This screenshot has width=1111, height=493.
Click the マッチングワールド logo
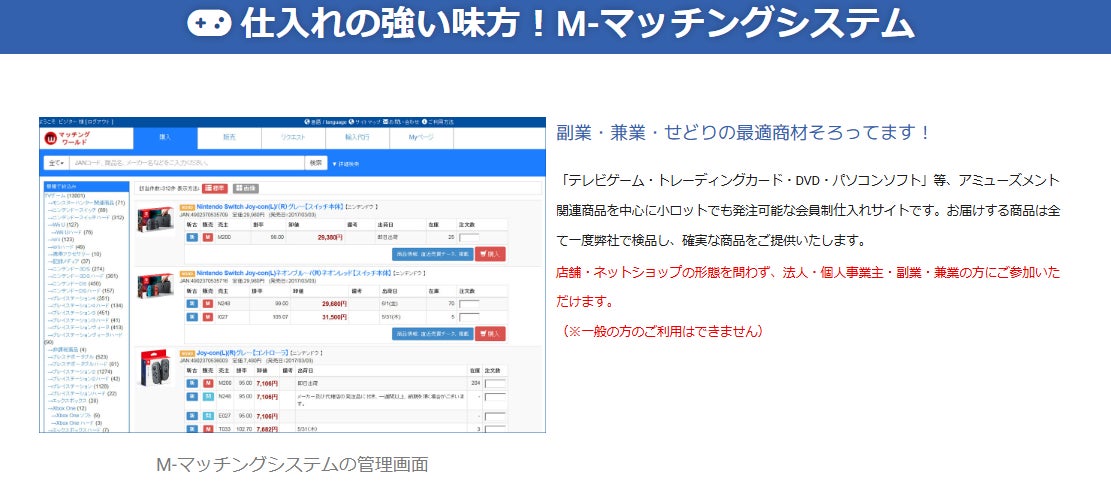[x=67, y=138]
